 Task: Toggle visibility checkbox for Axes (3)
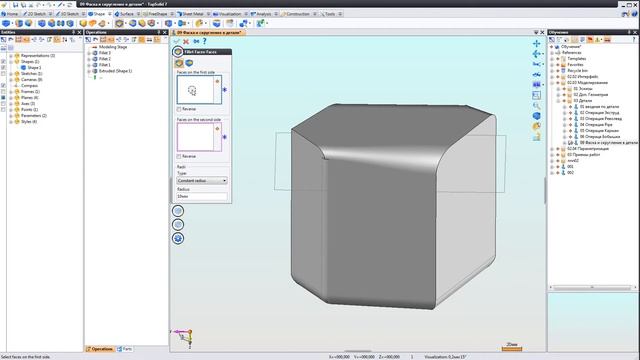3,104
